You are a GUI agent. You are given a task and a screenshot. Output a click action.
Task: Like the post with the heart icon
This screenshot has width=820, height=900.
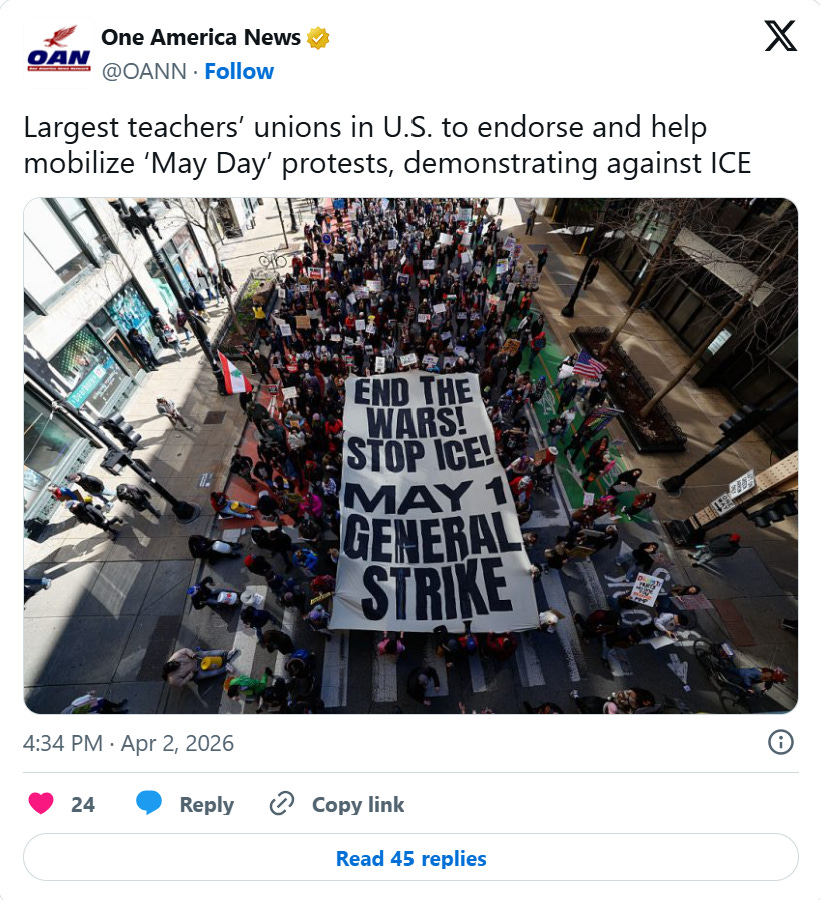click(41, 804)
